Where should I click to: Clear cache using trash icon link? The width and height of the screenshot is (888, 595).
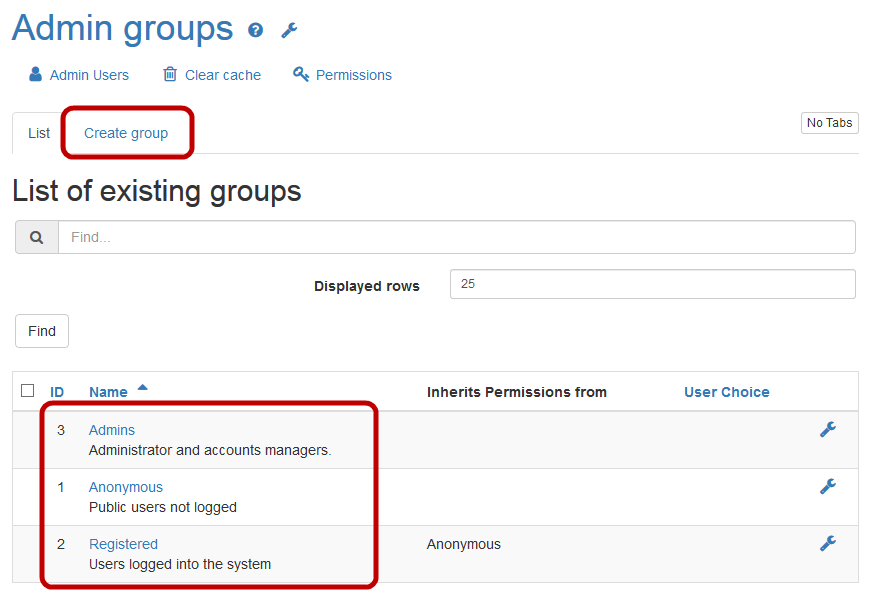pos(212,75)
